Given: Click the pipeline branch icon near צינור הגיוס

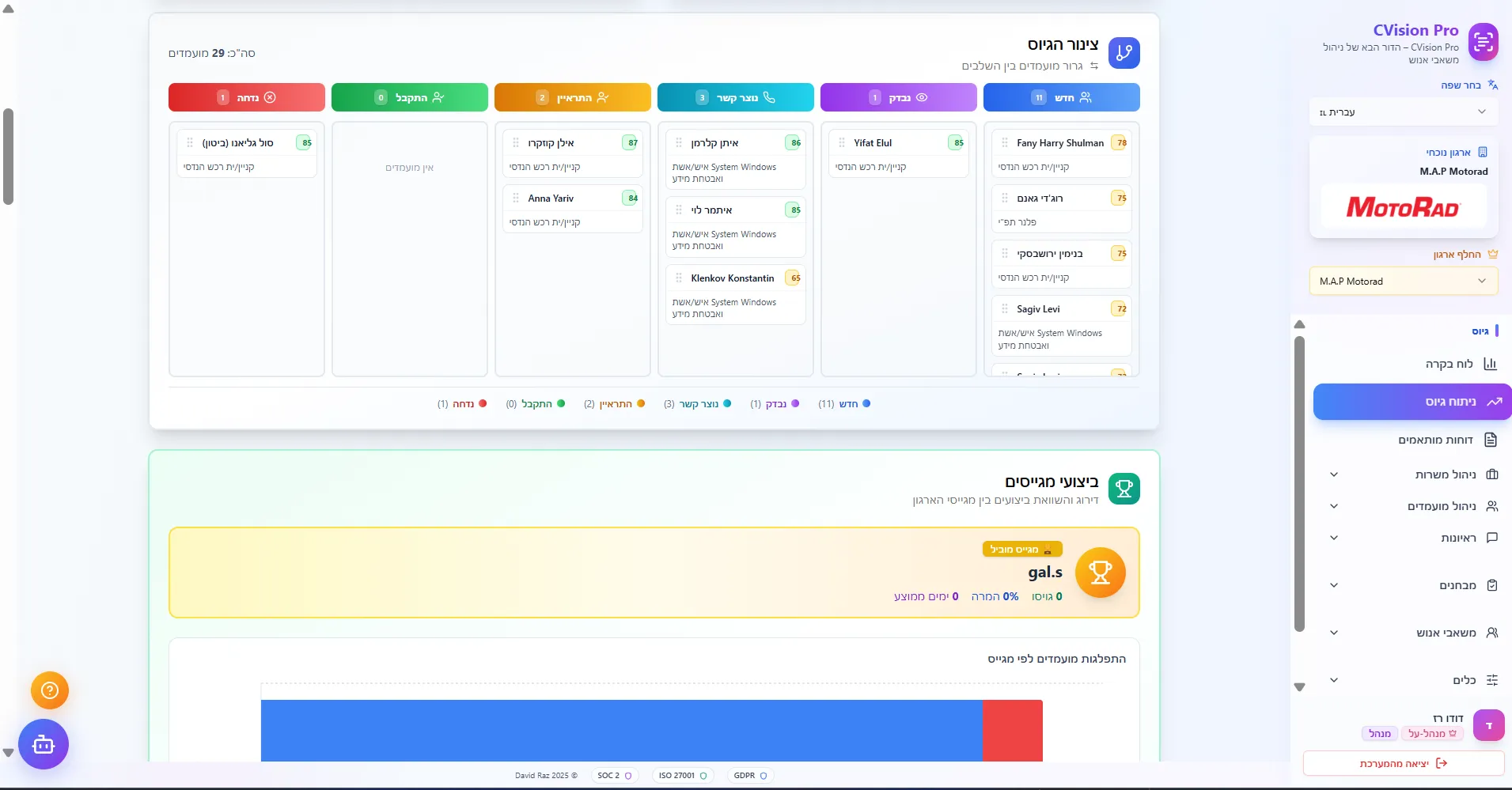Looking at the screenshot, I should (1124, 53).
